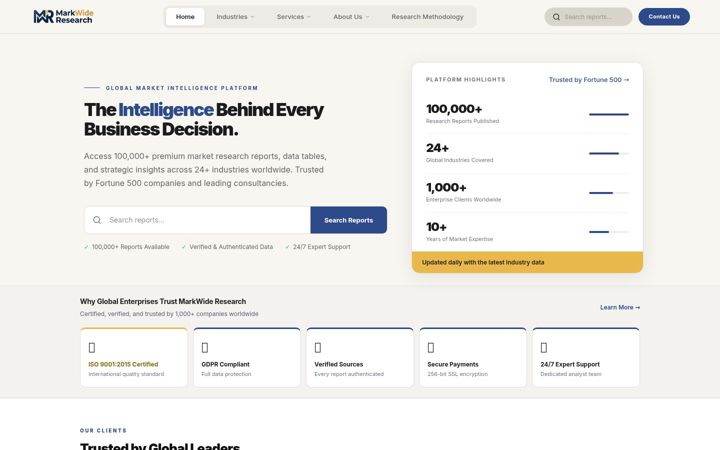The width and height of the screenshot is (720, 450).
Task: Click the ISO 9001:2015 Certified card icon
Action: click(x=92, y=348)
